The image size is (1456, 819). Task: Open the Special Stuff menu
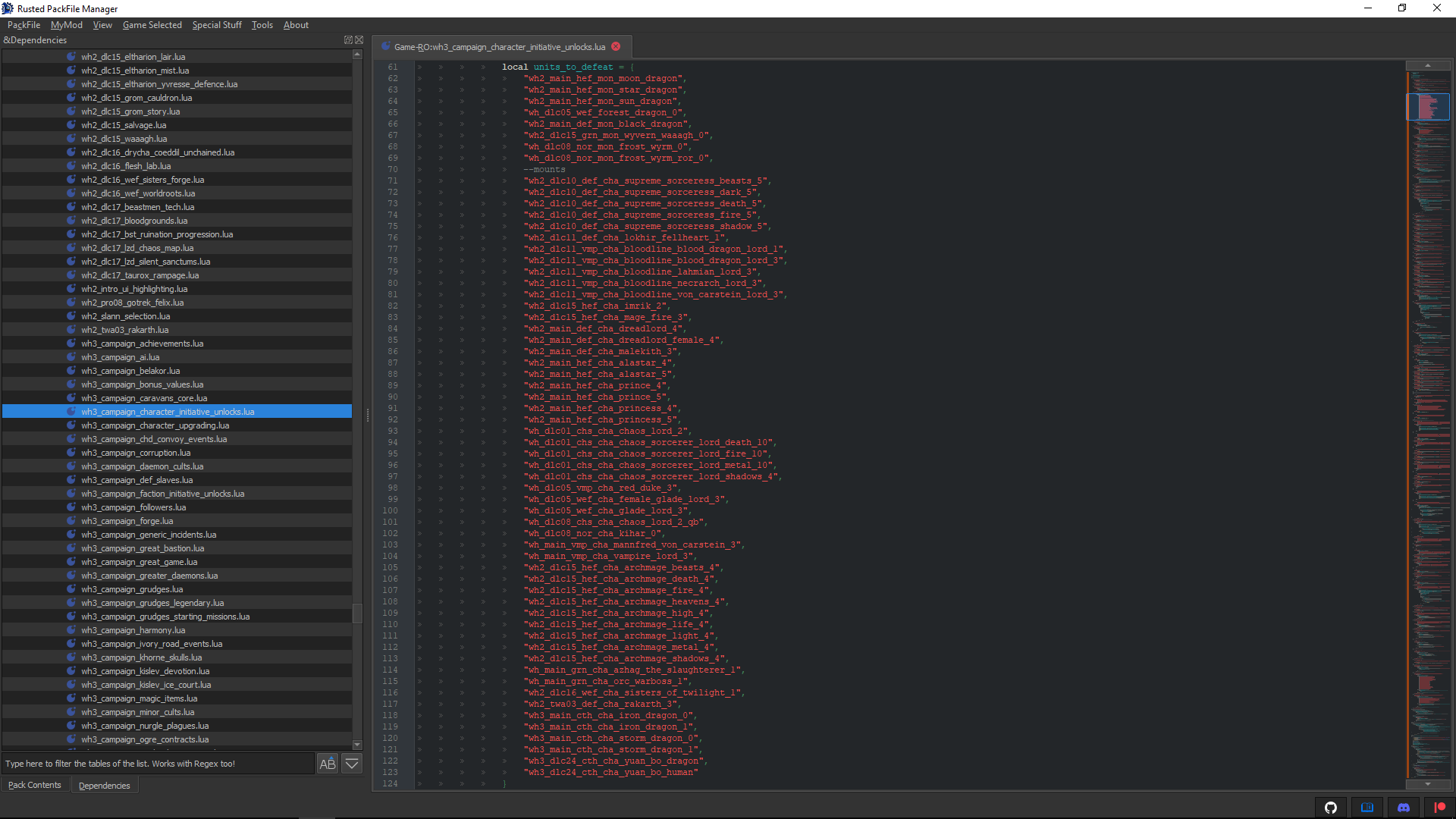pyautogui.click(x=217, y=25)
